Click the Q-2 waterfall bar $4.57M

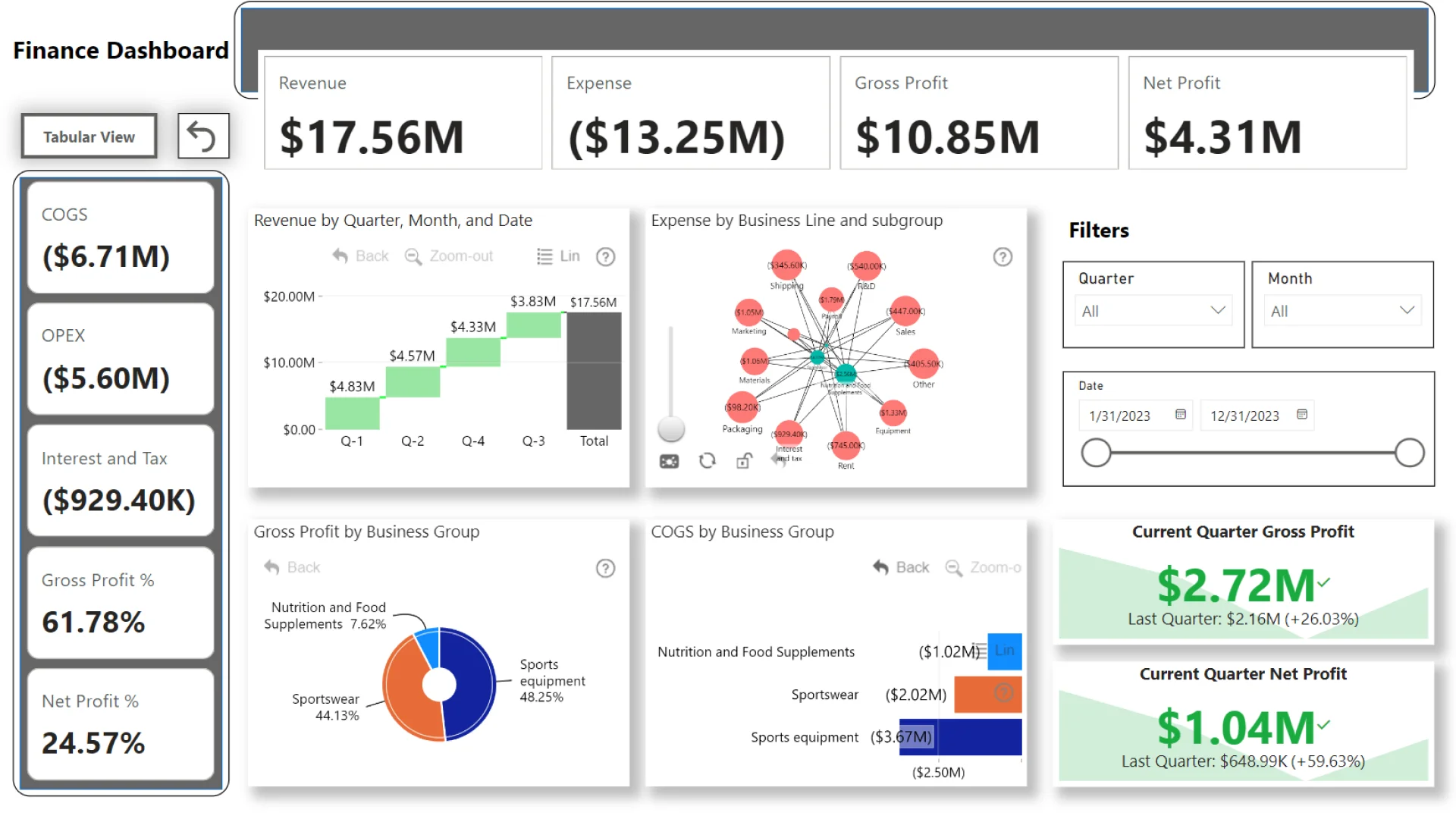(x=413, y=382)
